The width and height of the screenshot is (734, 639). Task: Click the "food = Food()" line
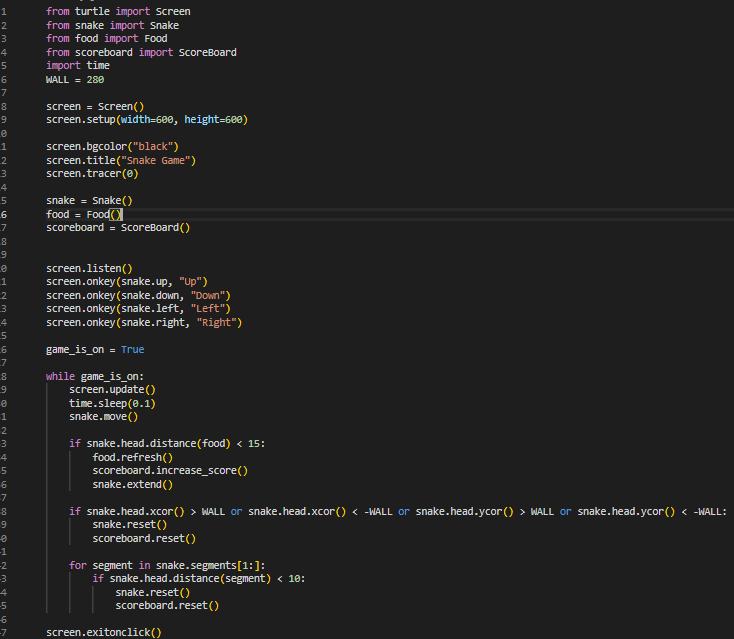pyautogui.click(x=84, y=214)
